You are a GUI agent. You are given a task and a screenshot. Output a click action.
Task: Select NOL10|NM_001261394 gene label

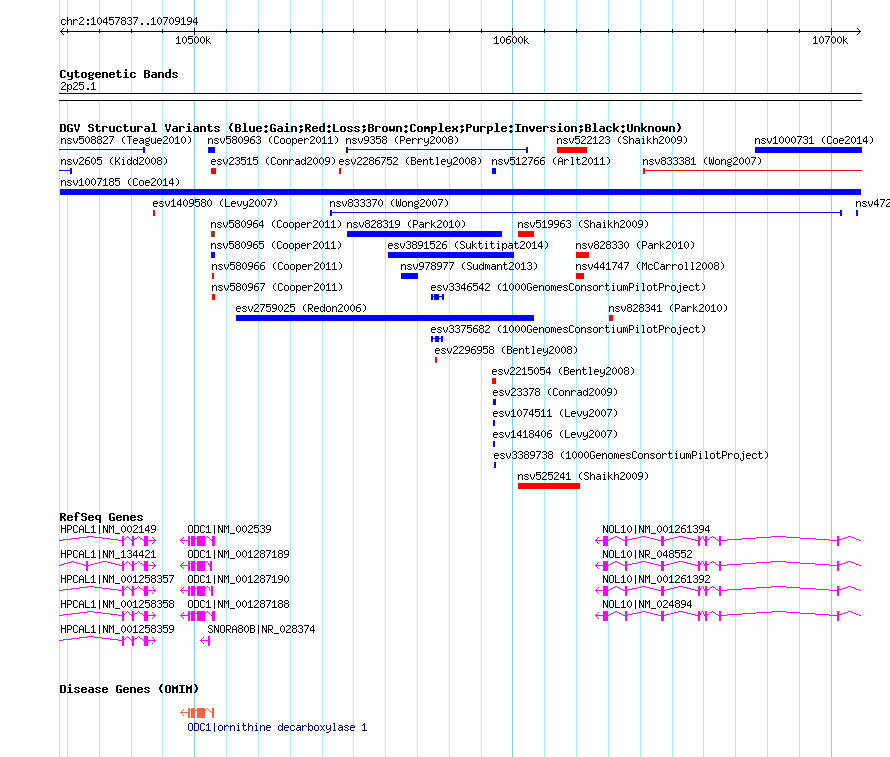click(x=656, y=529)
